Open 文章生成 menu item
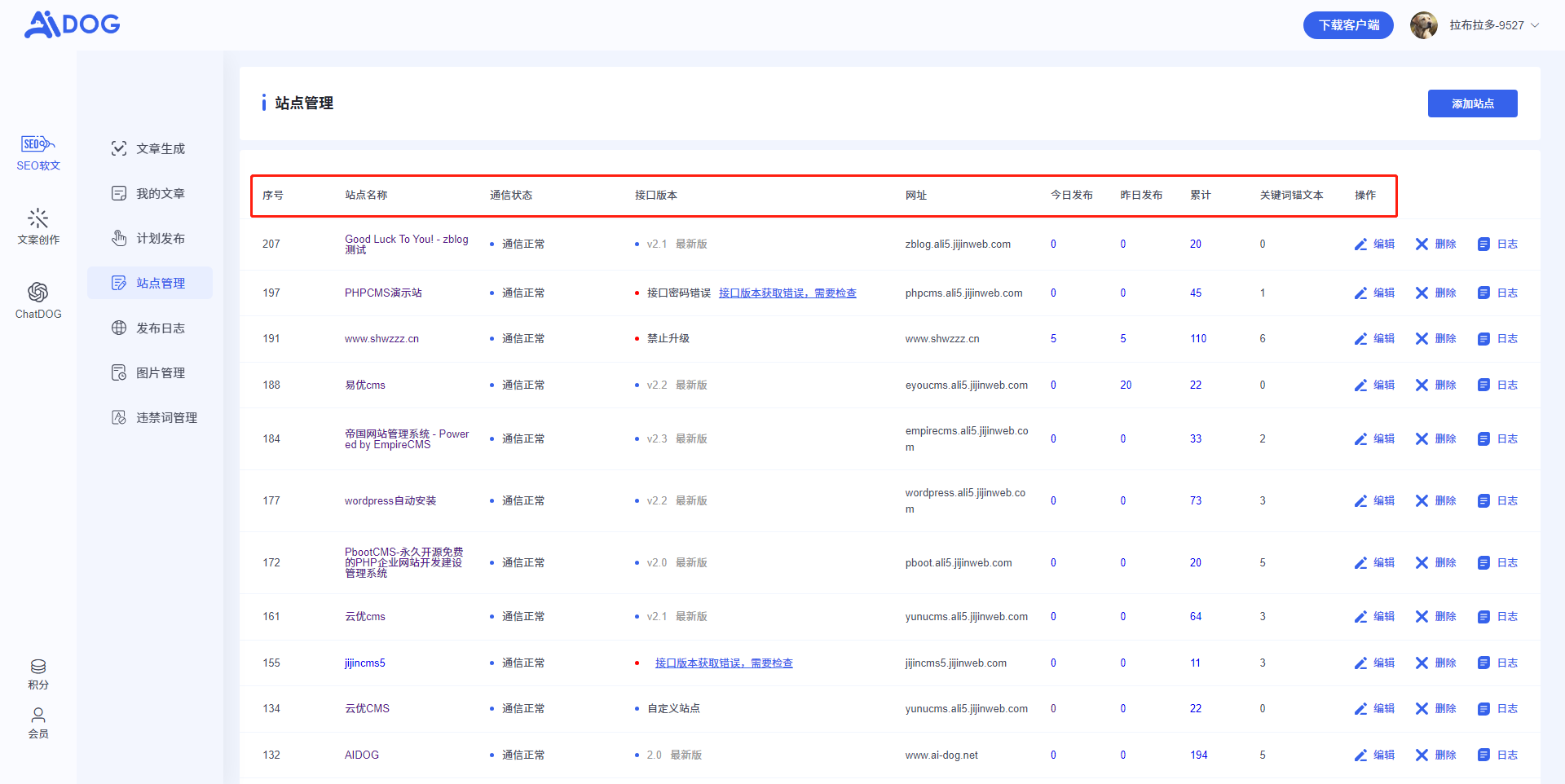Screen dimensions: 1565x784 [x=150, y=148]
